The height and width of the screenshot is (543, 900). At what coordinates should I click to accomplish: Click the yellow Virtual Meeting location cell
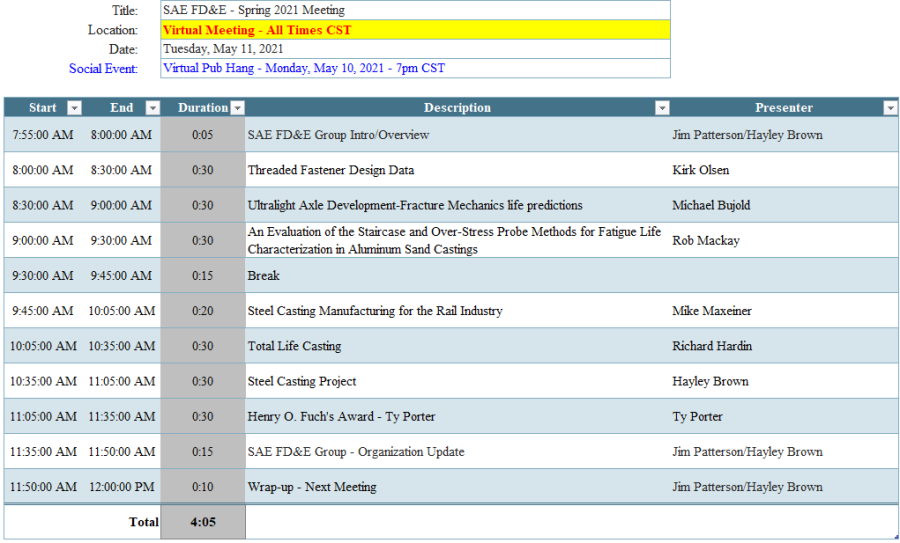click(415, 30)
